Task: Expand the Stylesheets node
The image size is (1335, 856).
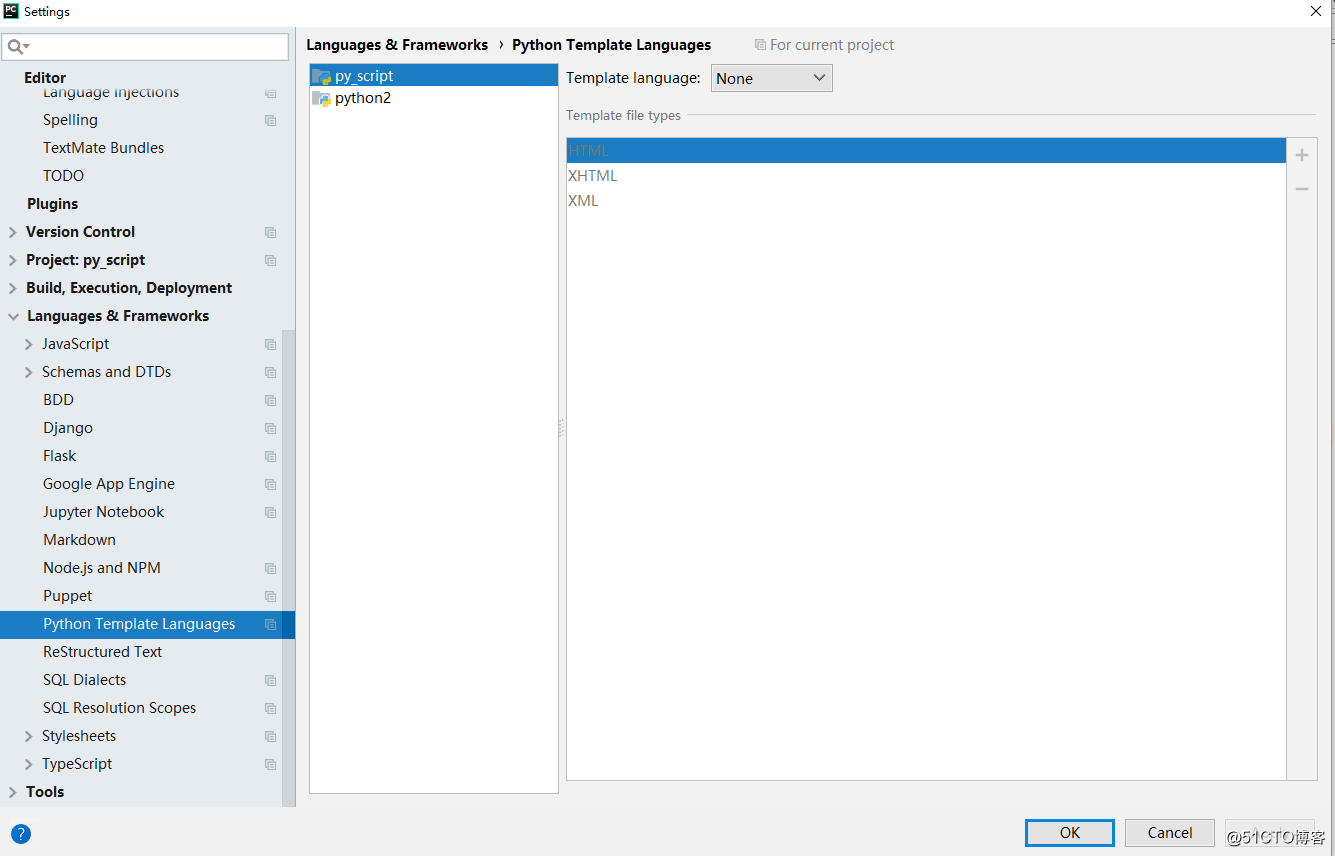Action: [29, 736]
